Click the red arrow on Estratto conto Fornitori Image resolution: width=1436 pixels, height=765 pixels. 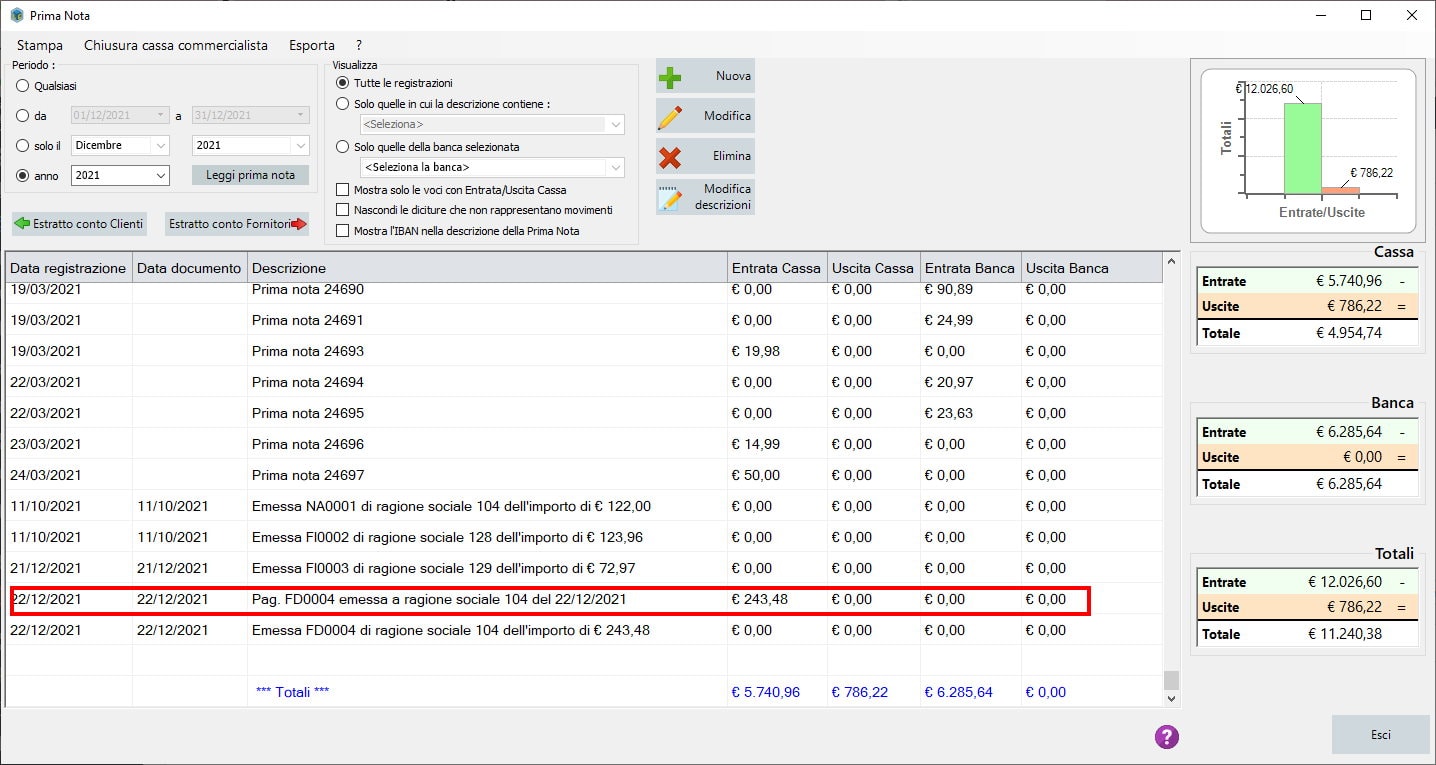pos(298,224)
